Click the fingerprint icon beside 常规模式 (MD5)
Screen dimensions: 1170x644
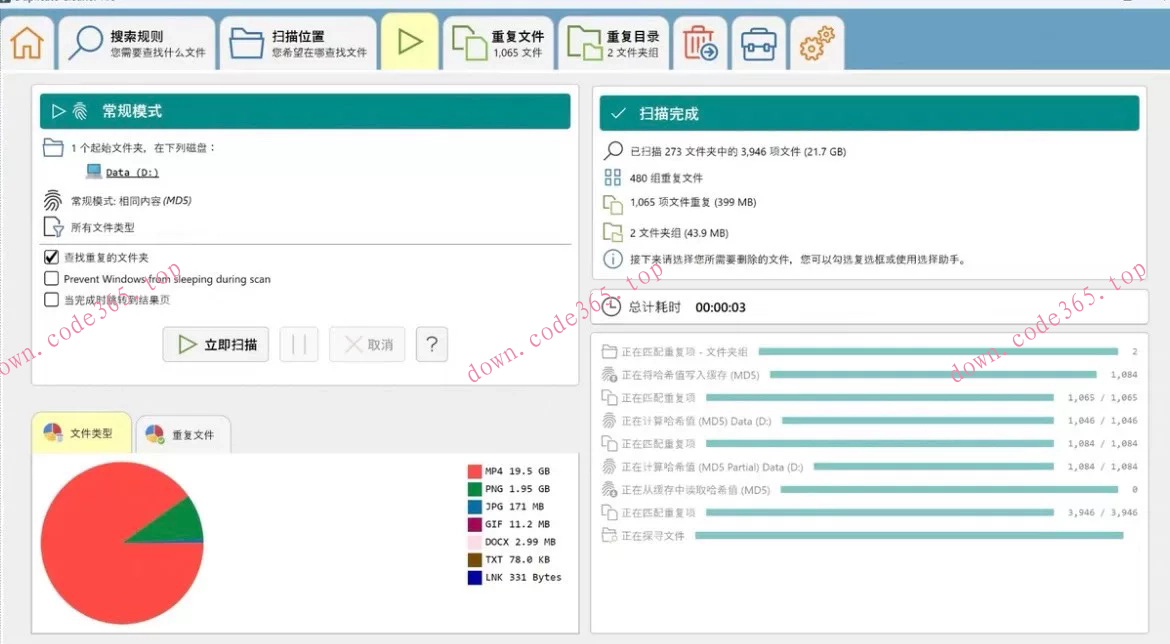pyautogui.click(x=53, y=200)
